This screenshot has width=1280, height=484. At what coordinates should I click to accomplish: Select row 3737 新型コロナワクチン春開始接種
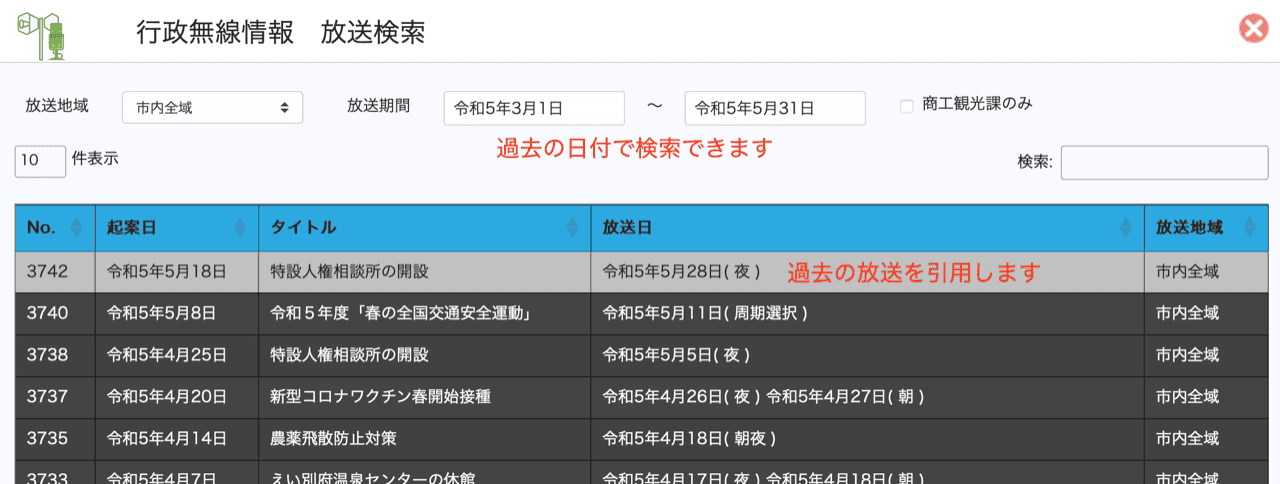(380, 397)
